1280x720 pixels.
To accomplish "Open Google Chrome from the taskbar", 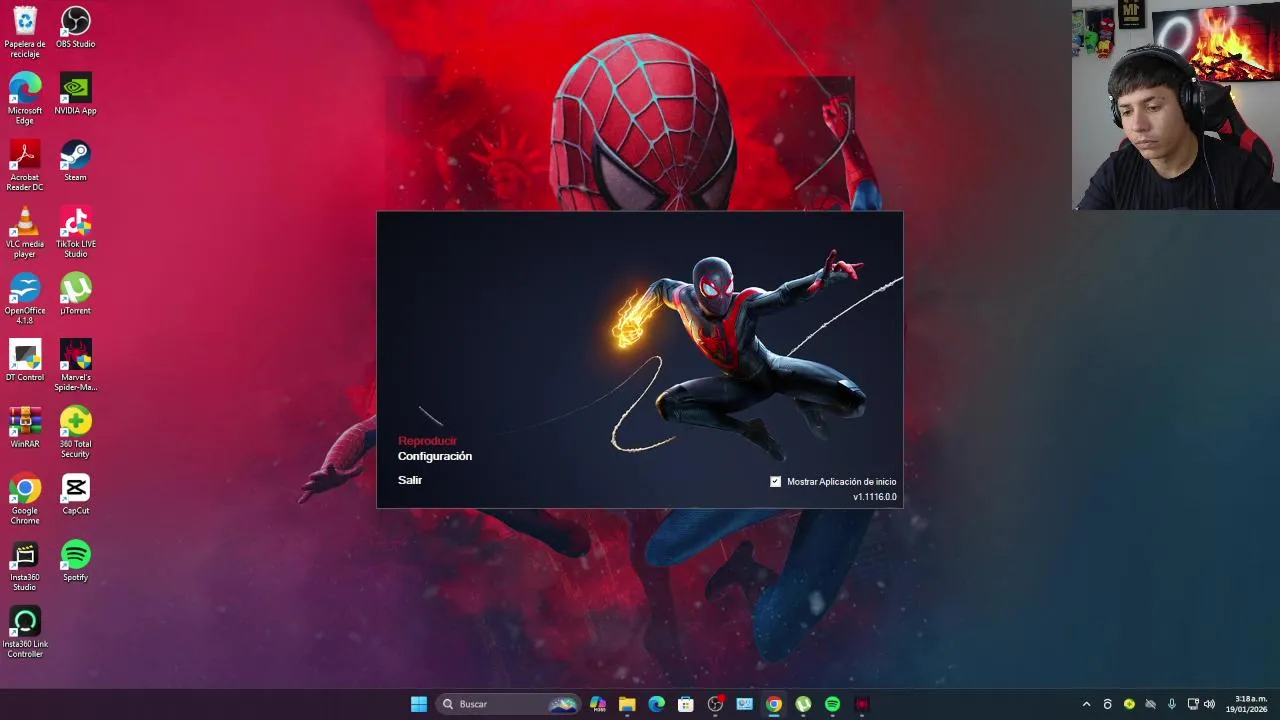I will [x=774, y=704].
